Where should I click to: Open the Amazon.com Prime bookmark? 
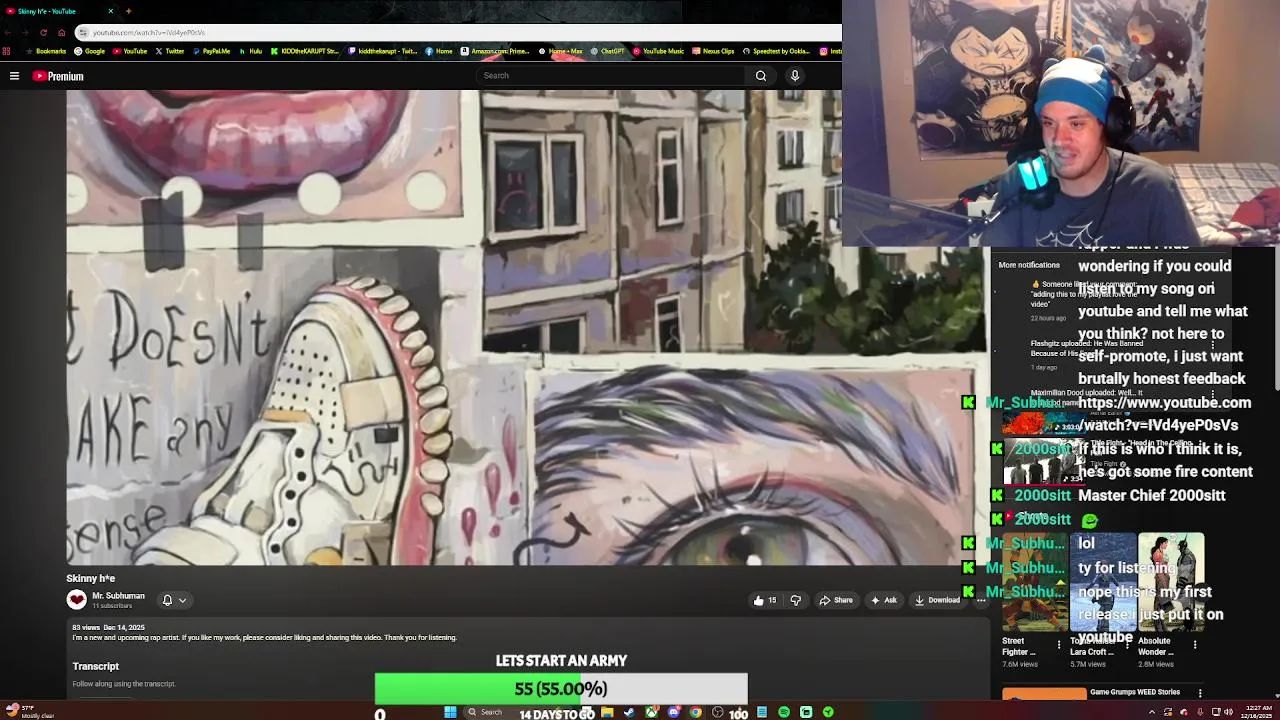[x=495, y=51]
